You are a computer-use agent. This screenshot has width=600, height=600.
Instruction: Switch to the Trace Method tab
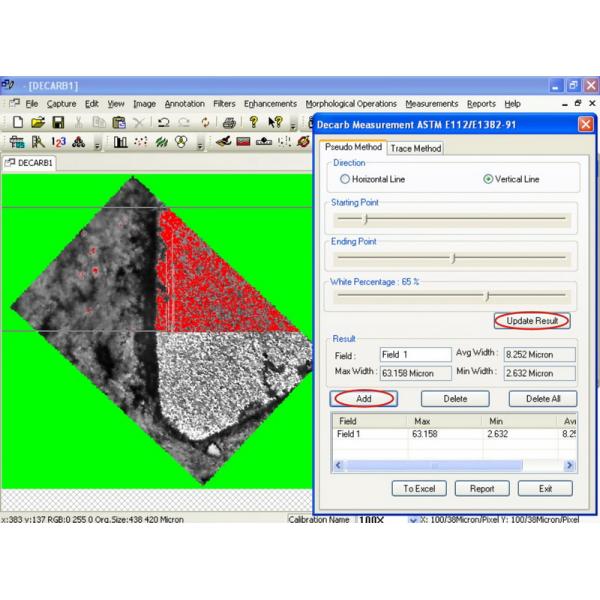415,149
